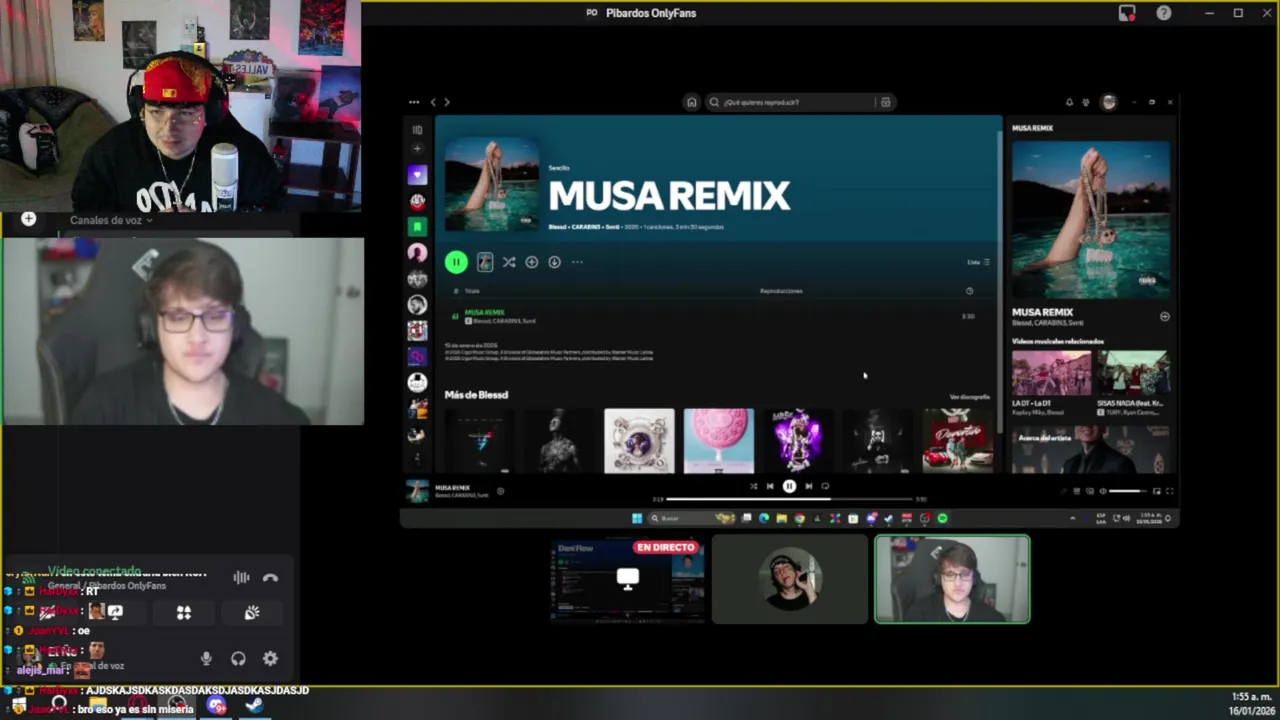This screenshot has width=1280, height=720.
Task: Select the middle webcam participant tile
Action: pyautogui.click(x=790, y=579)
